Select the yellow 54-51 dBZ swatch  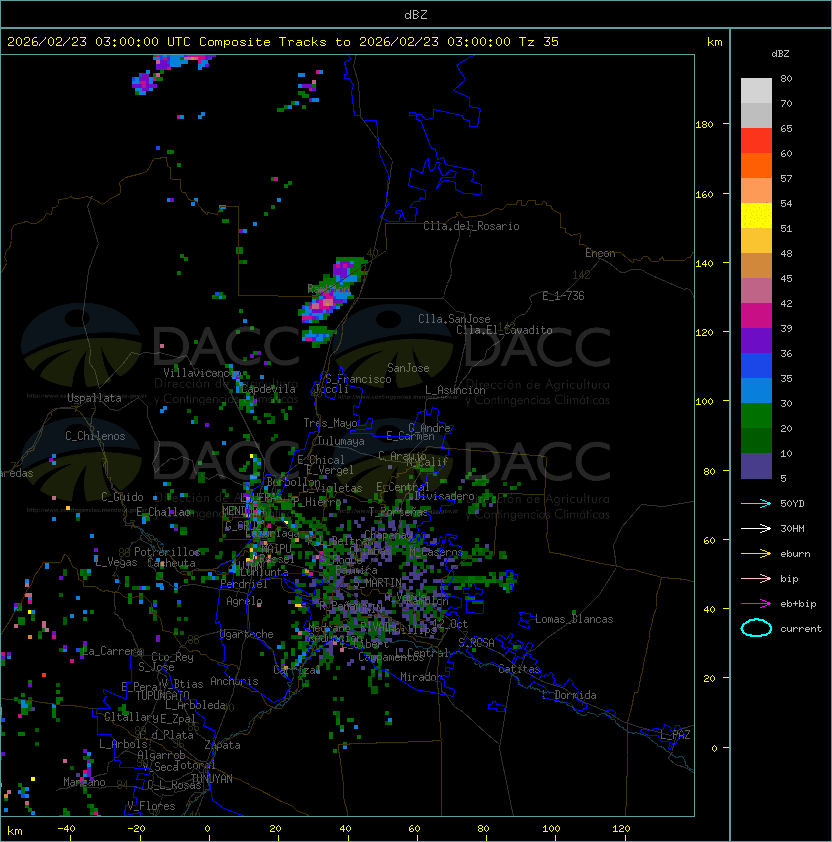pyautogui.click(x=756, y=216)
